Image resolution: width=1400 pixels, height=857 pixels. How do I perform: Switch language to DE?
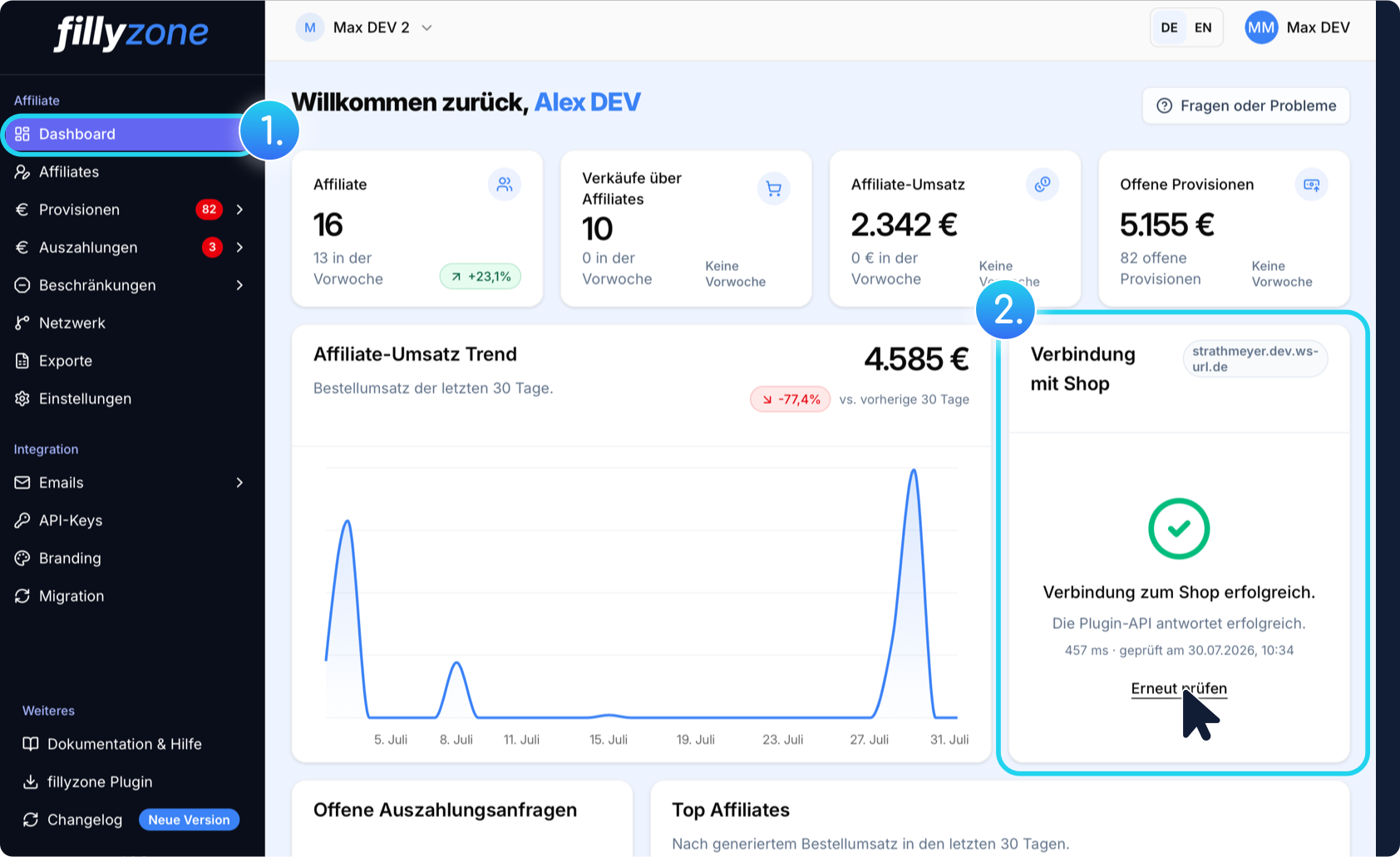coord(1169,27)
